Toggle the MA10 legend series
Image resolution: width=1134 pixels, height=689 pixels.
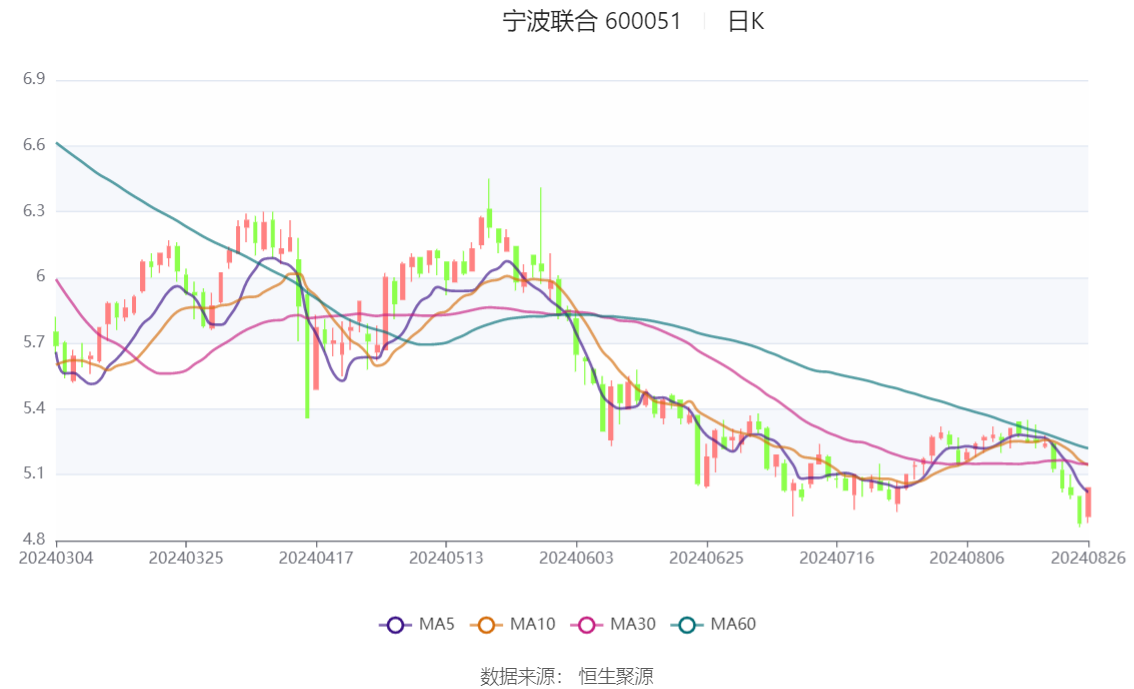point(513,625)
